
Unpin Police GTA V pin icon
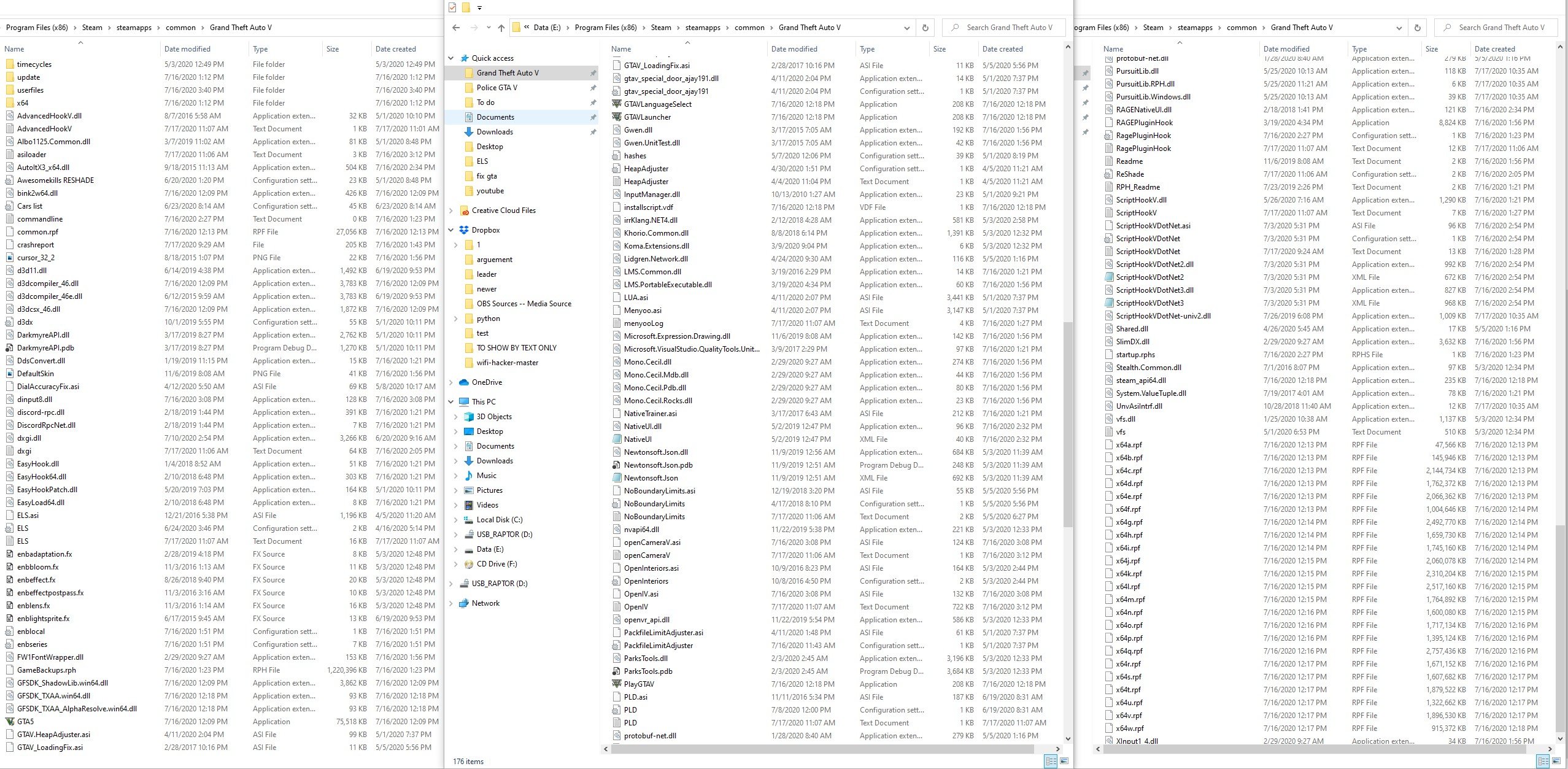tap(593, 88)
